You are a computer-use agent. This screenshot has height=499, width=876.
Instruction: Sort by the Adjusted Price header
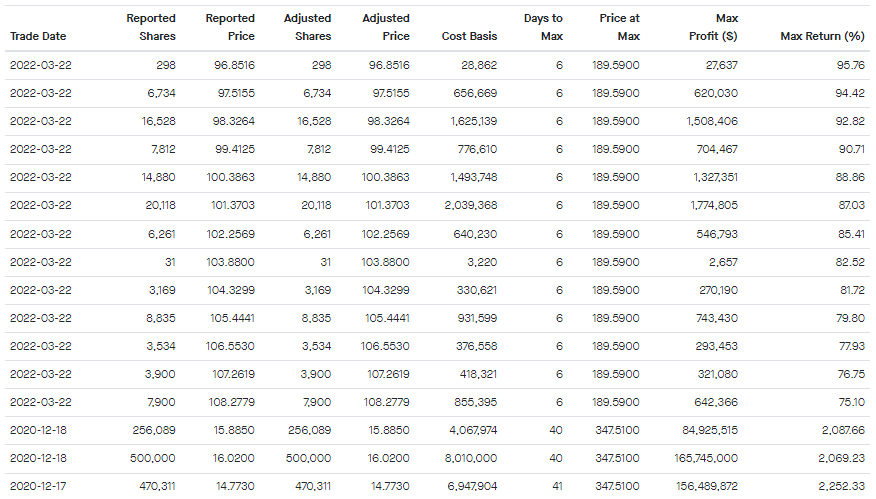tap(385, 27)
